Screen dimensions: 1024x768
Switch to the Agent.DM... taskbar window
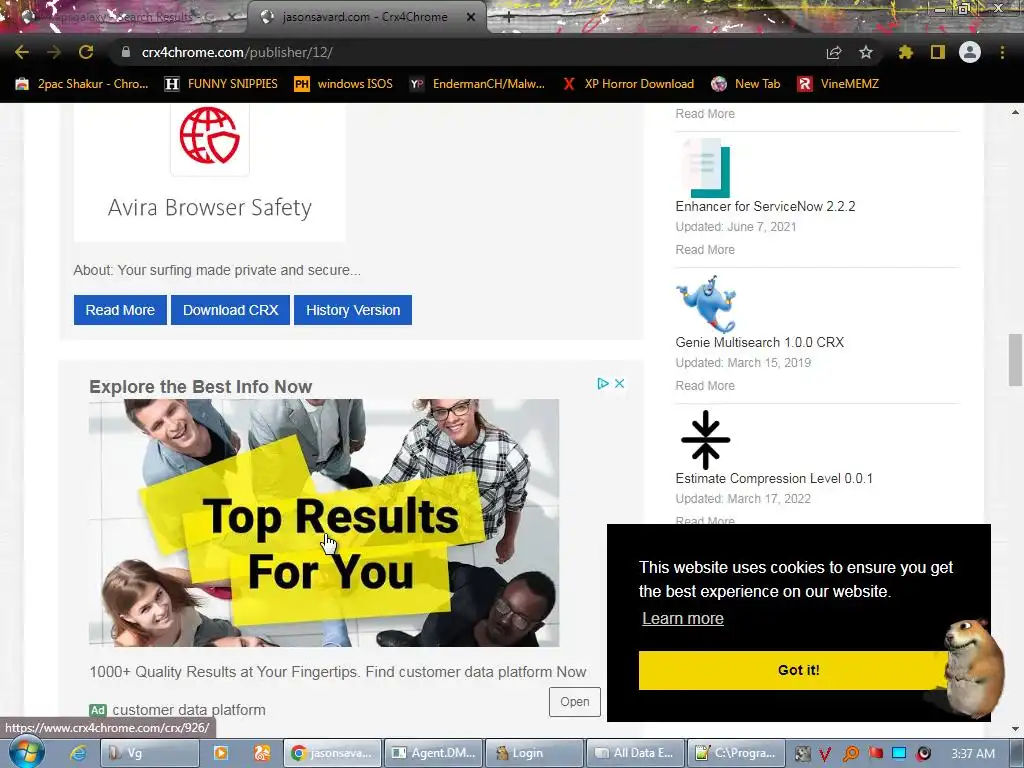pyautogui.click(x=434, y=753)
